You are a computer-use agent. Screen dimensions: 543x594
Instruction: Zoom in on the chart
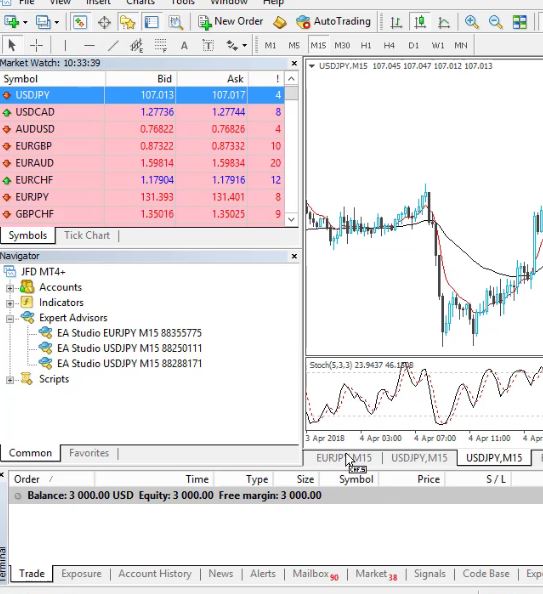click(x=471, y=22)
